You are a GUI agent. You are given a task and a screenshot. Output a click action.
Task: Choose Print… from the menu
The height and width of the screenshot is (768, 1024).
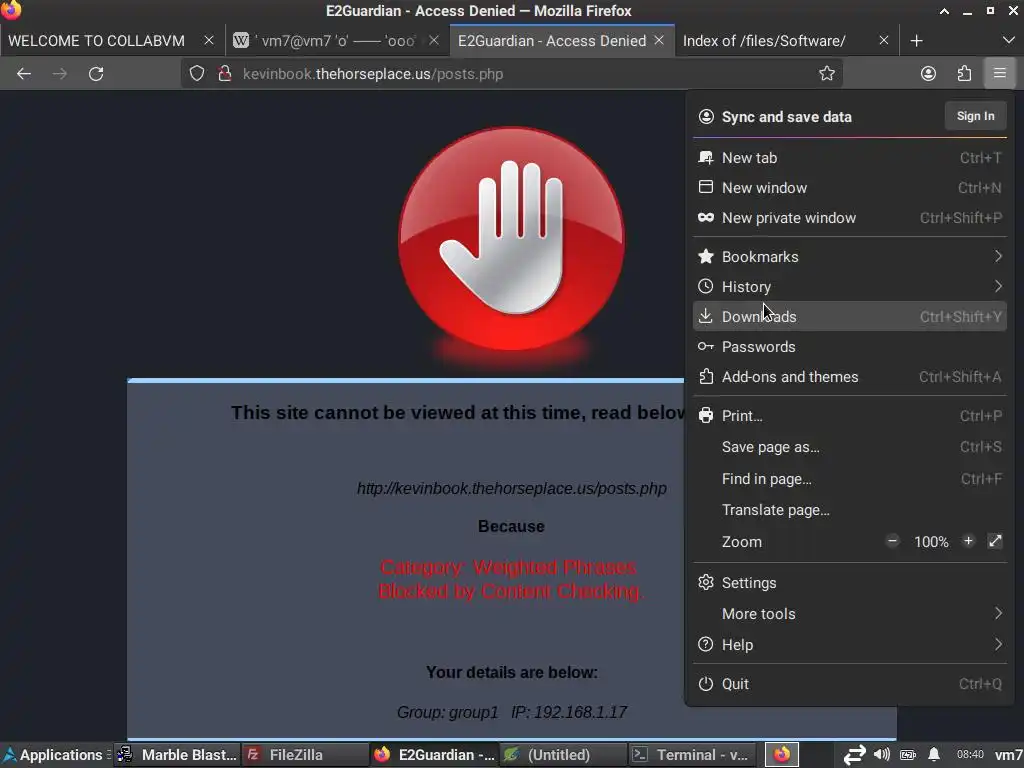(850, 416)
